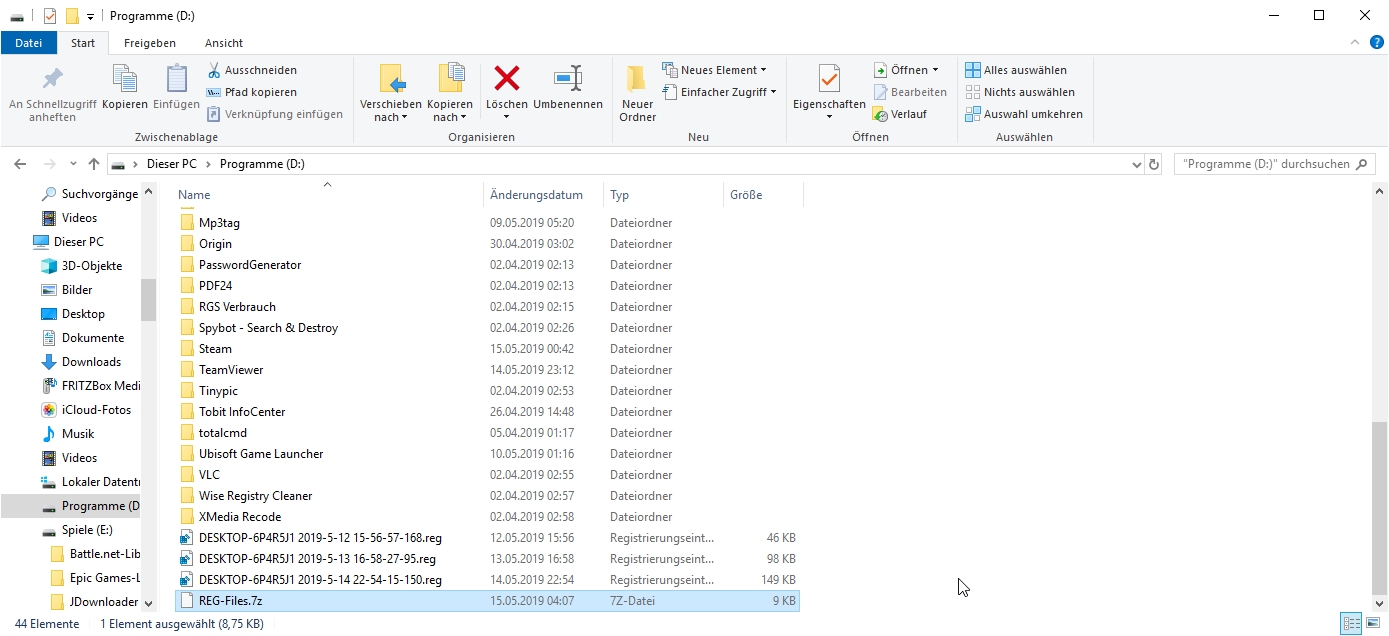Select the Spybot - Search & Destroy folder
Image resolution: width=1389 pixels, height=636 pixels.
487,328
